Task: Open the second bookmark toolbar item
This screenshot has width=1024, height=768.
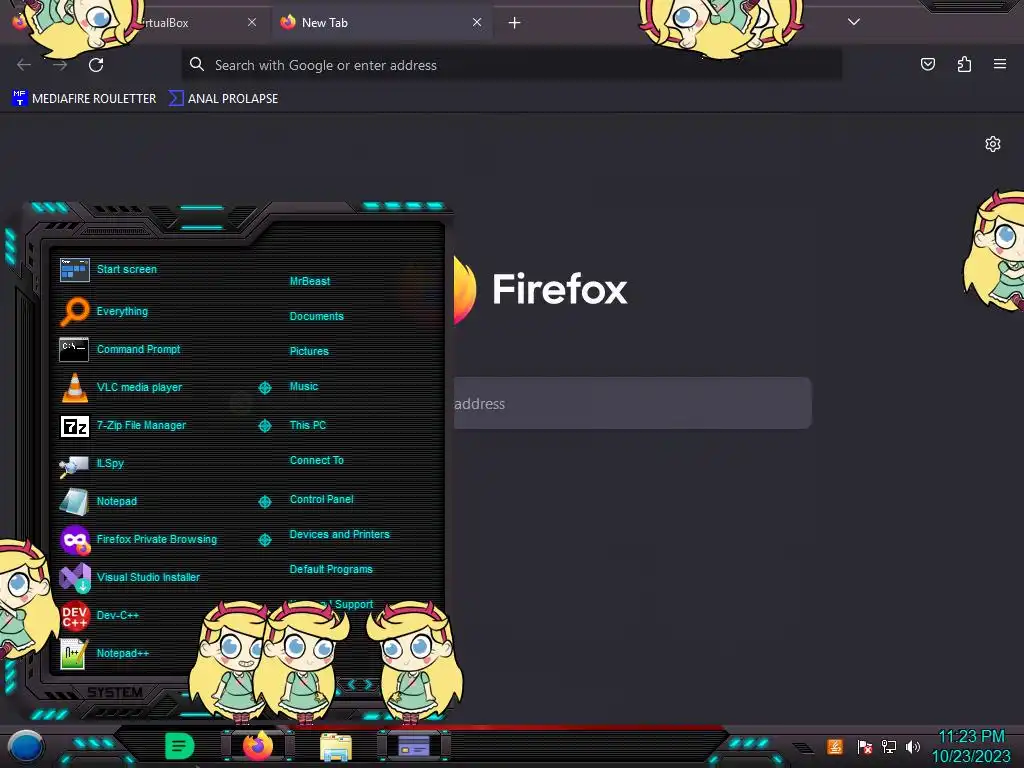Action: tap(223, 99)
